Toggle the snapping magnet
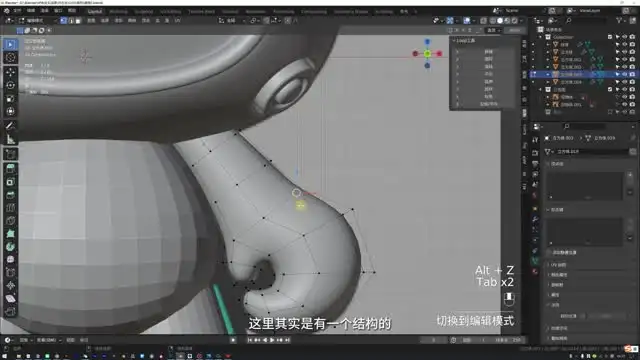Screen dimensions: 640x360 click(266, 20)
